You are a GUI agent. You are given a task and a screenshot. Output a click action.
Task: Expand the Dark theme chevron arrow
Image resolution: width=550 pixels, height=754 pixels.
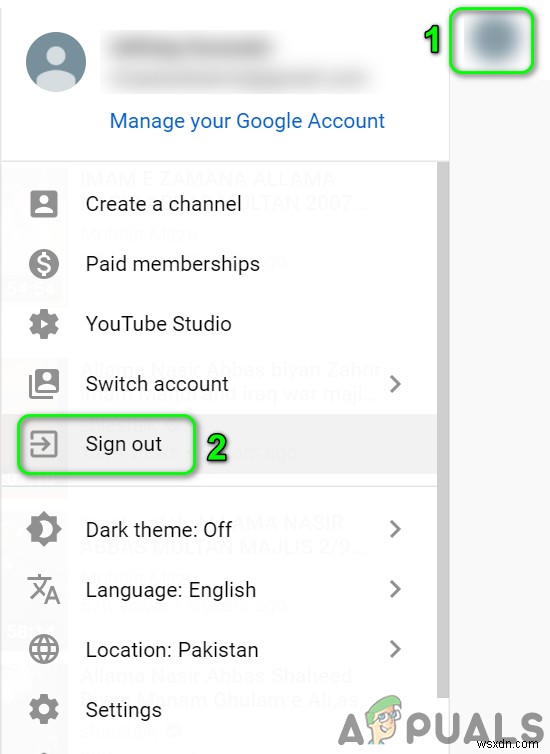tap(395, 529)
